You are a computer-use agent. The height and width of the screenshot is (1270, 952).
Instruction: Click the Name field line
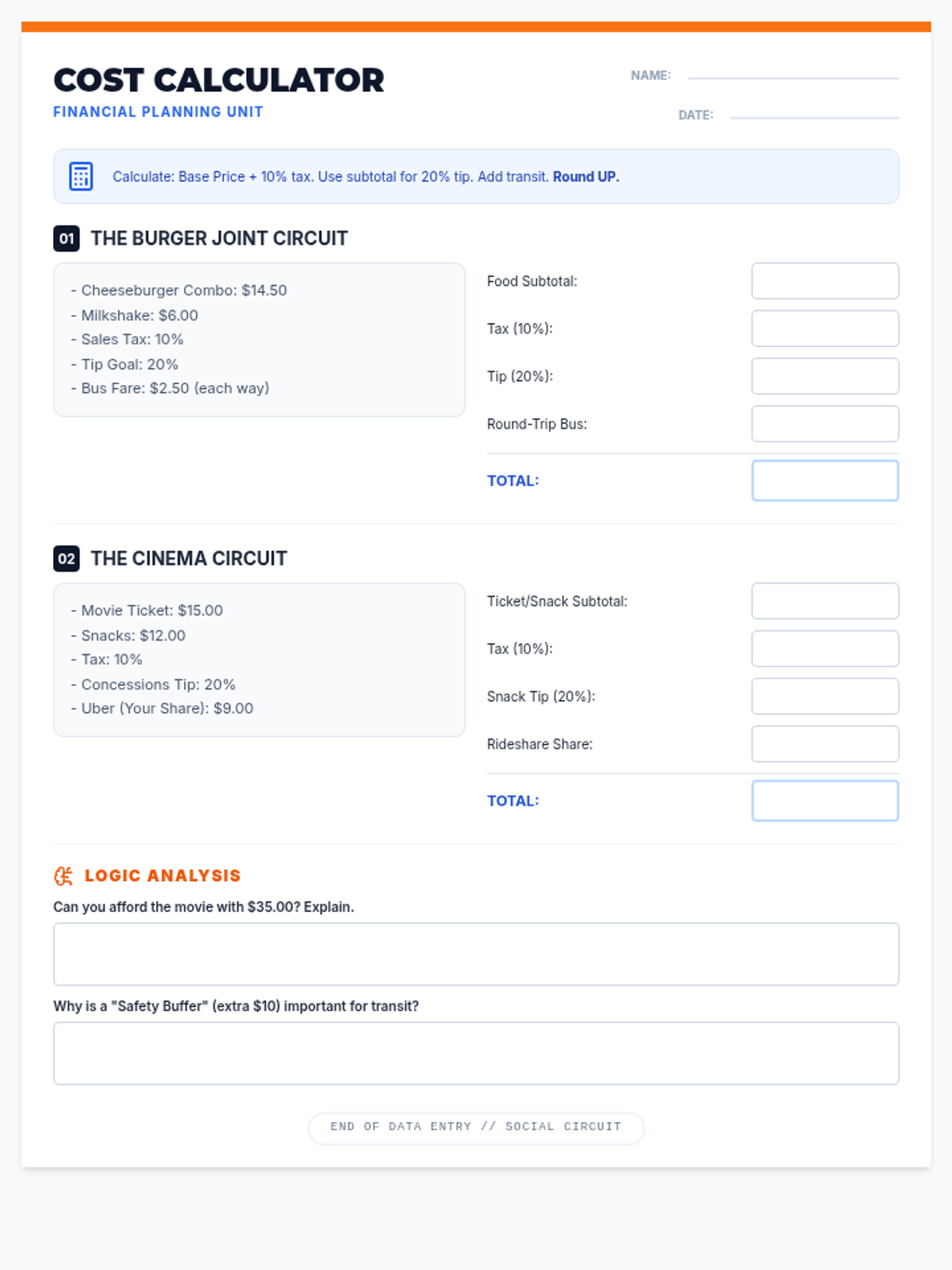coord(793,76)
